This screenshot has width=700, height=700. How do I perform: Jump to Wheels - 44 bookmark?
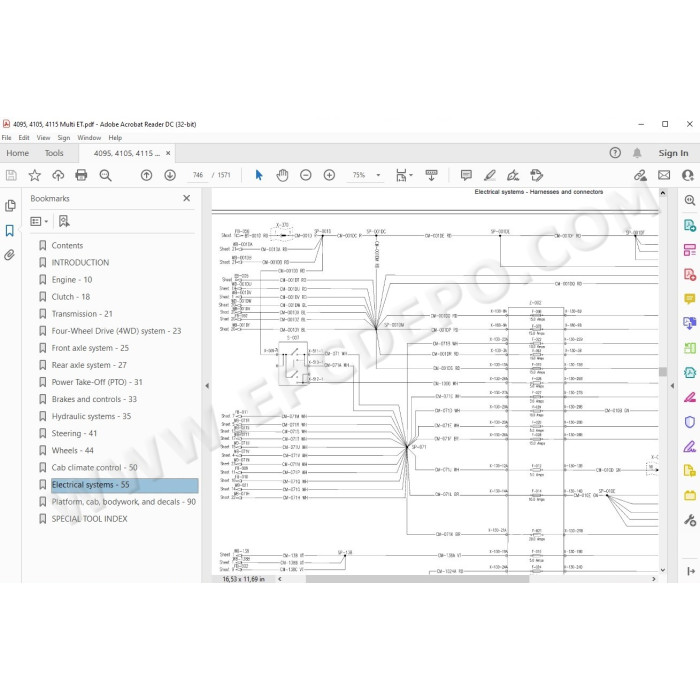click(x=72, y=450)
